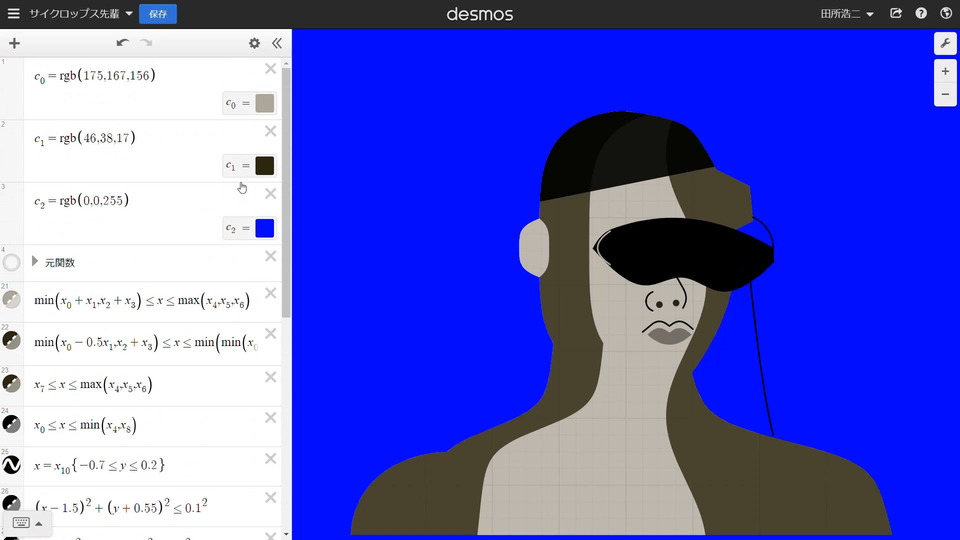Delete the c₀ rgb expression

(270, 68)
